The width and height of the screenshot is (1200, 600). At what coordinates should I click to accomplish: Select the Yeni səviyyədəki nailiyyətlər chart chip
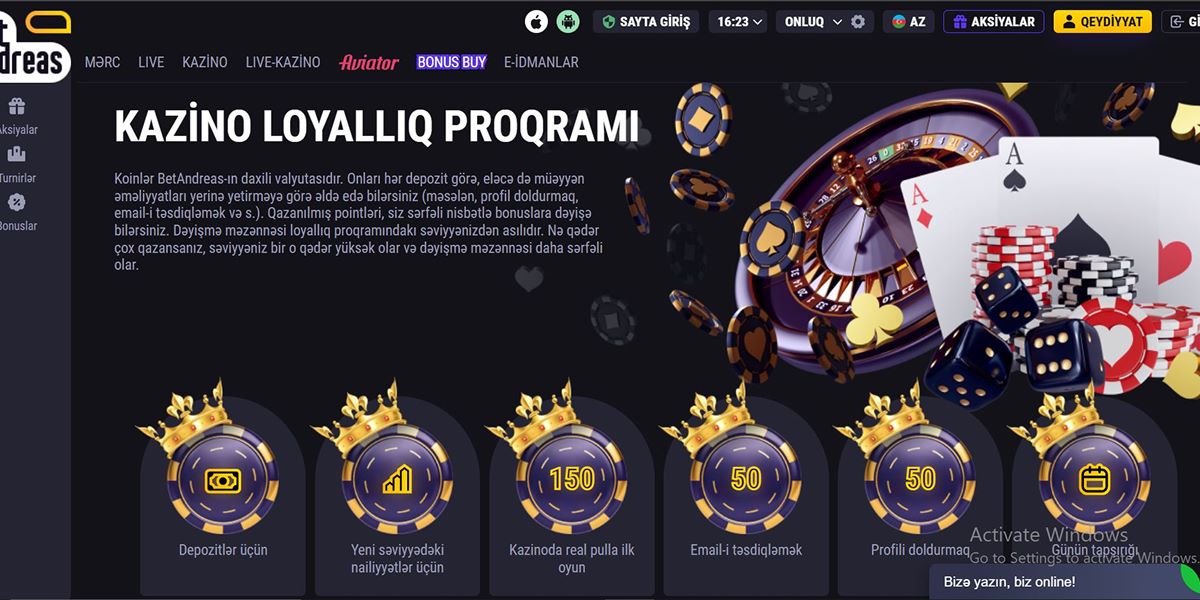click(x=397, y=481)
